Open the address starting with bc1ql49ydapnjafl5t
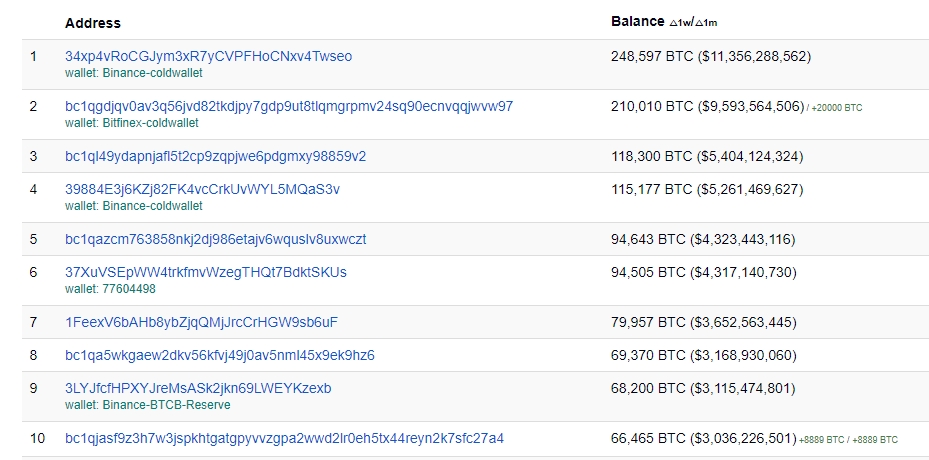929x460 pixels. pos(215,156)
